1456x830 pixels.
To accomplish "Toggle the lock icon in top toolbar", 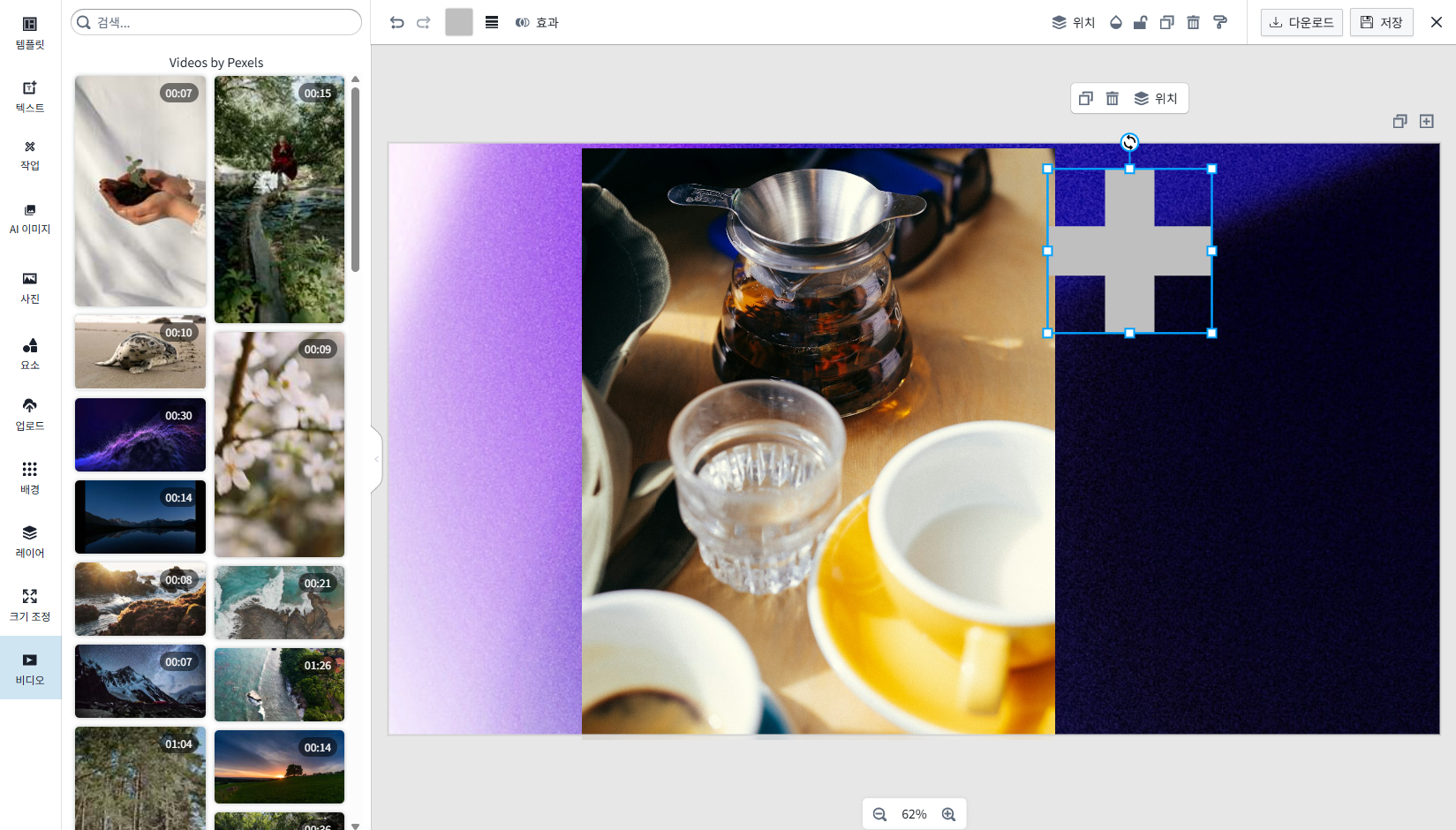I will point(1141,23).
